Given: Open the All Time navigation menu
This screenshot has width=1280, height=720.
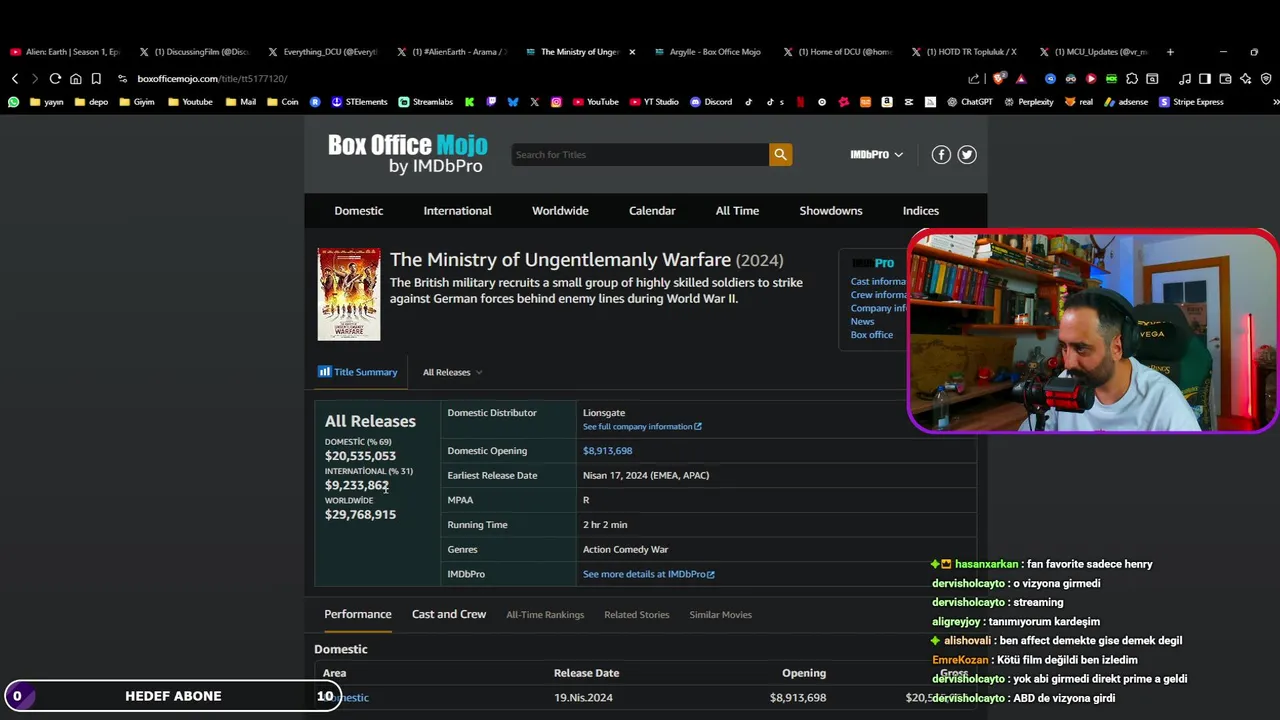Looking at the screenshot, I should pyautogui.click(x=737, y=210).
